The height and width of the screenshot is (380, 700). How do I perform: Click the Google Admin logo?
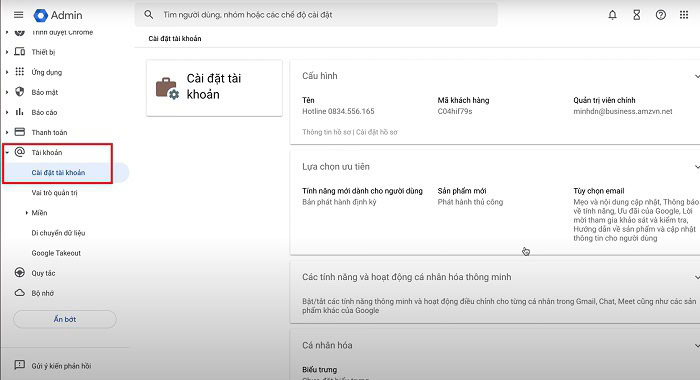(41, 15)
